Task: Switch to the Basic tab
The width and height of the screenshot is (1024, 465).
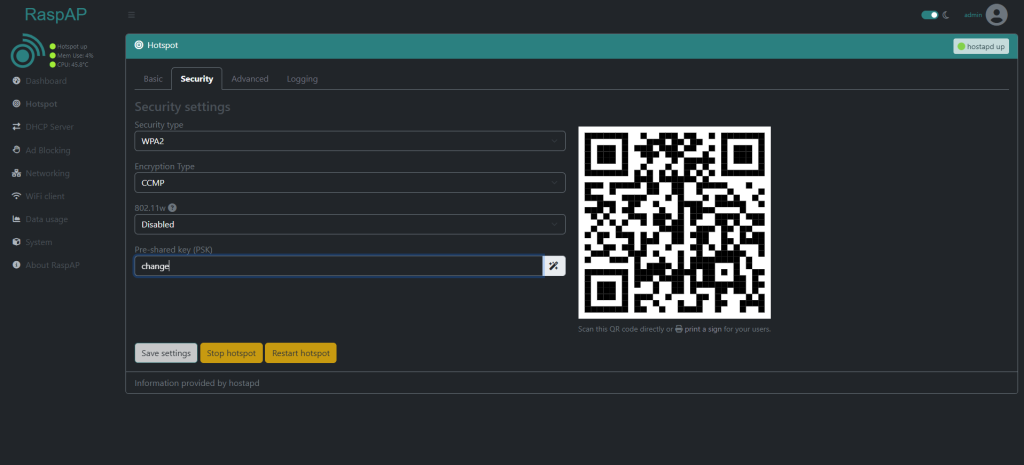Action: [153, 79]
